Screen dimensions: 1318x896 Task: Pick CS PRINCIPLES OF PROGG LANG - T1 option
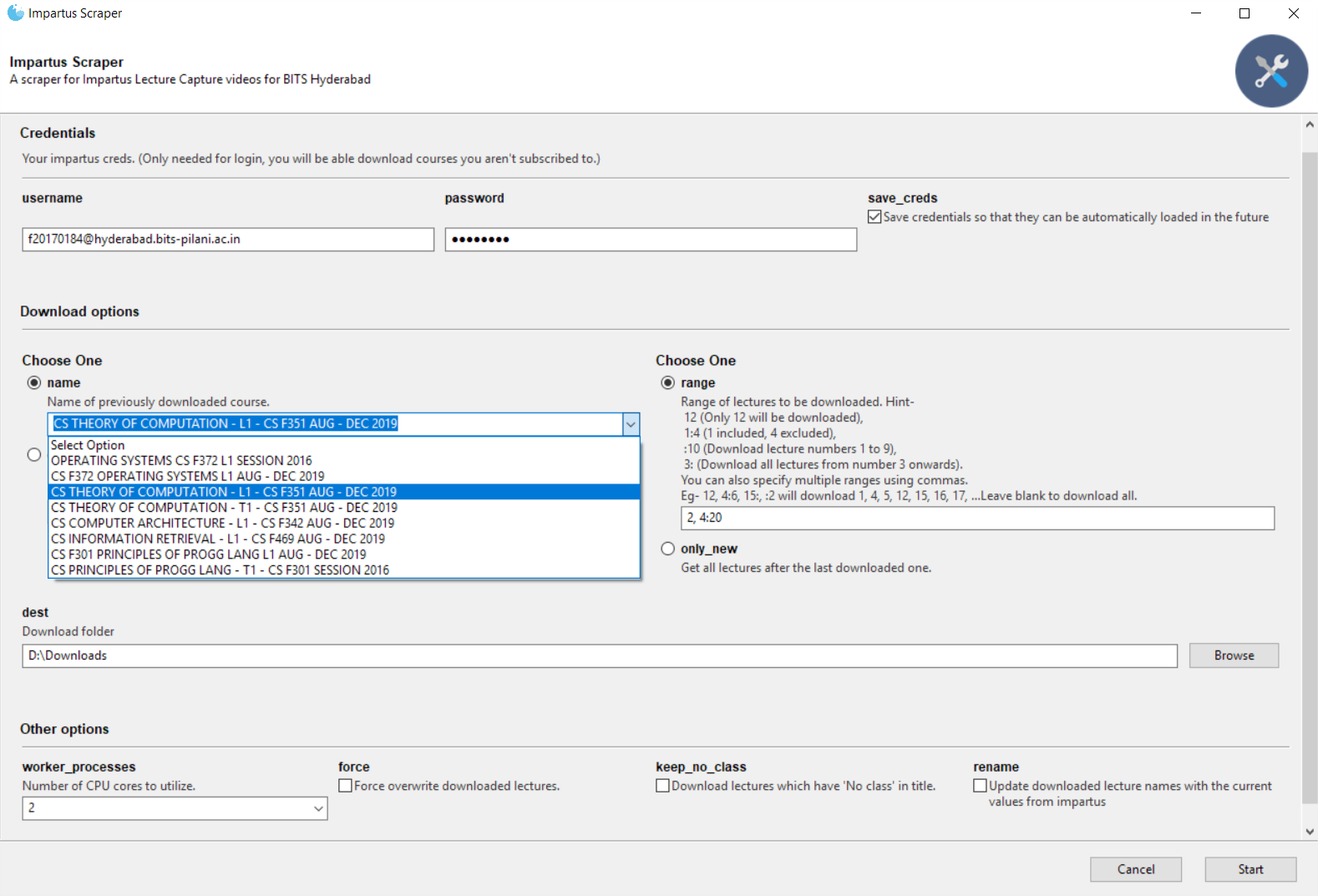tap(344, 569)
